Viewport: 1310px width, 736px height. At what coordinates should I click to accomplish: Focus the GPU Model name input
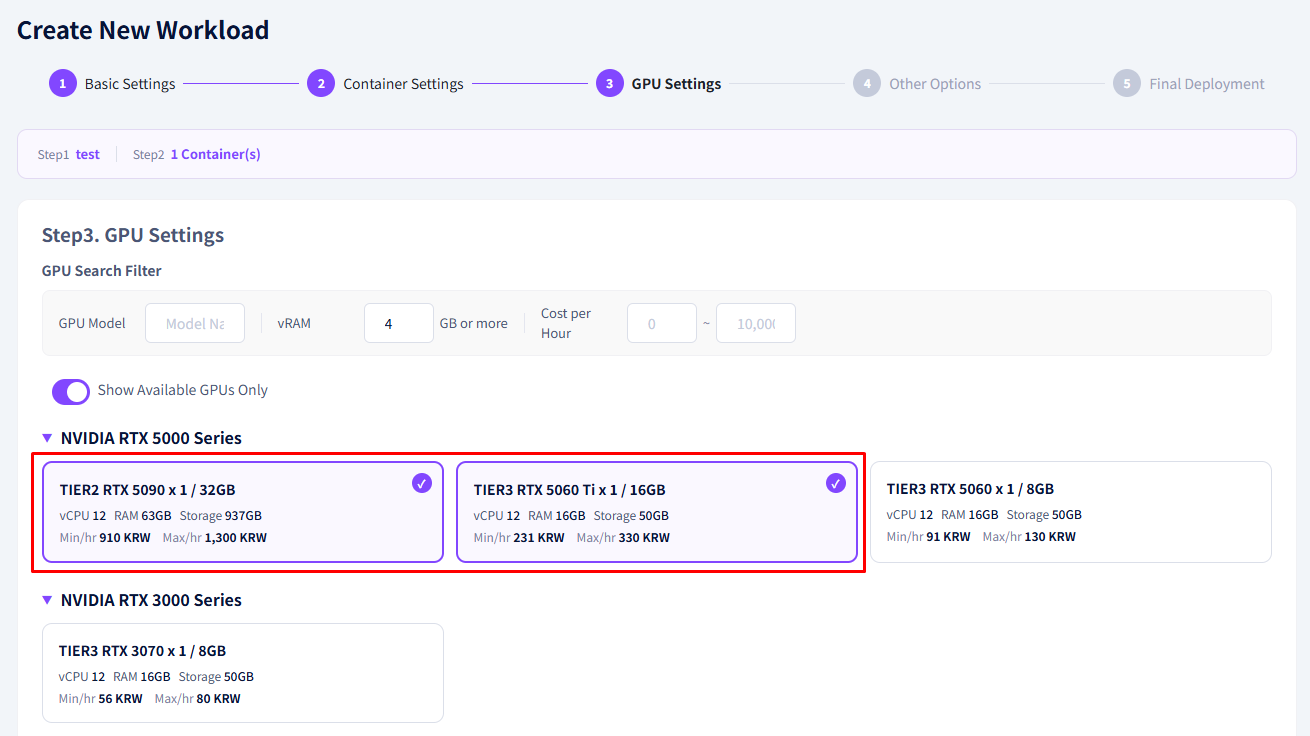click(x=195, y=323)
